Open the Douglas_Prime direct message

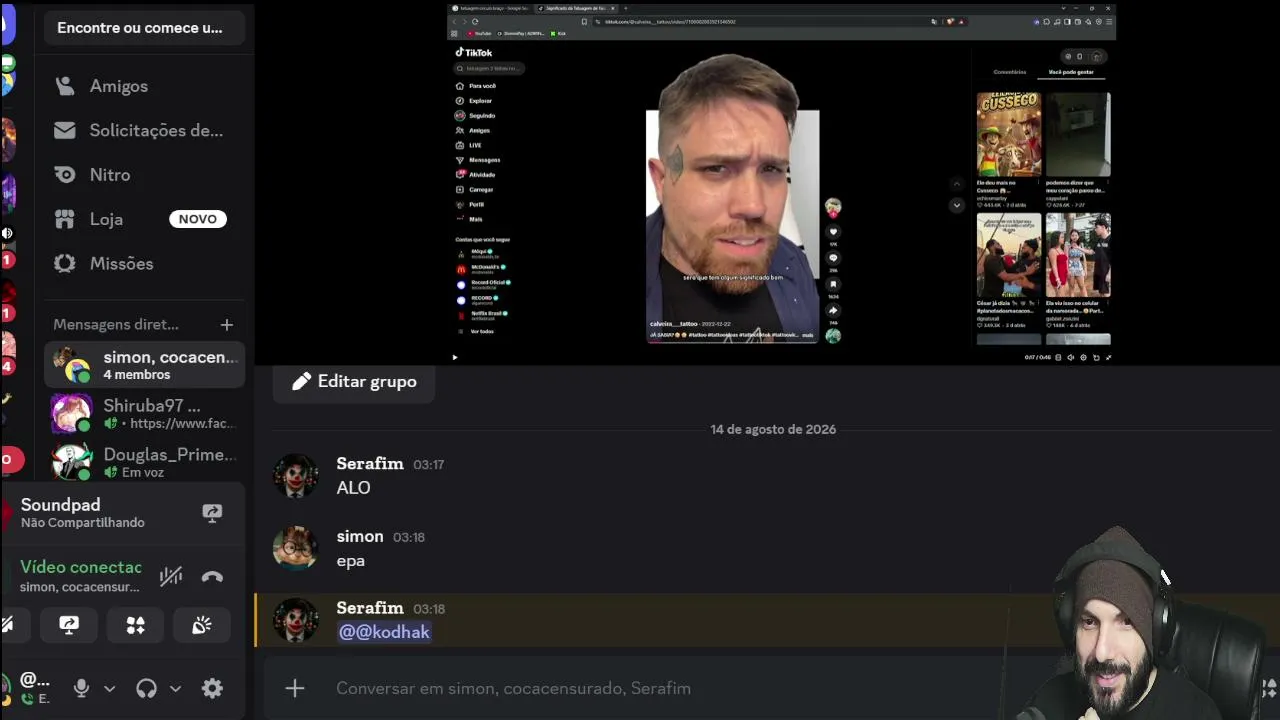pos(144,462)
